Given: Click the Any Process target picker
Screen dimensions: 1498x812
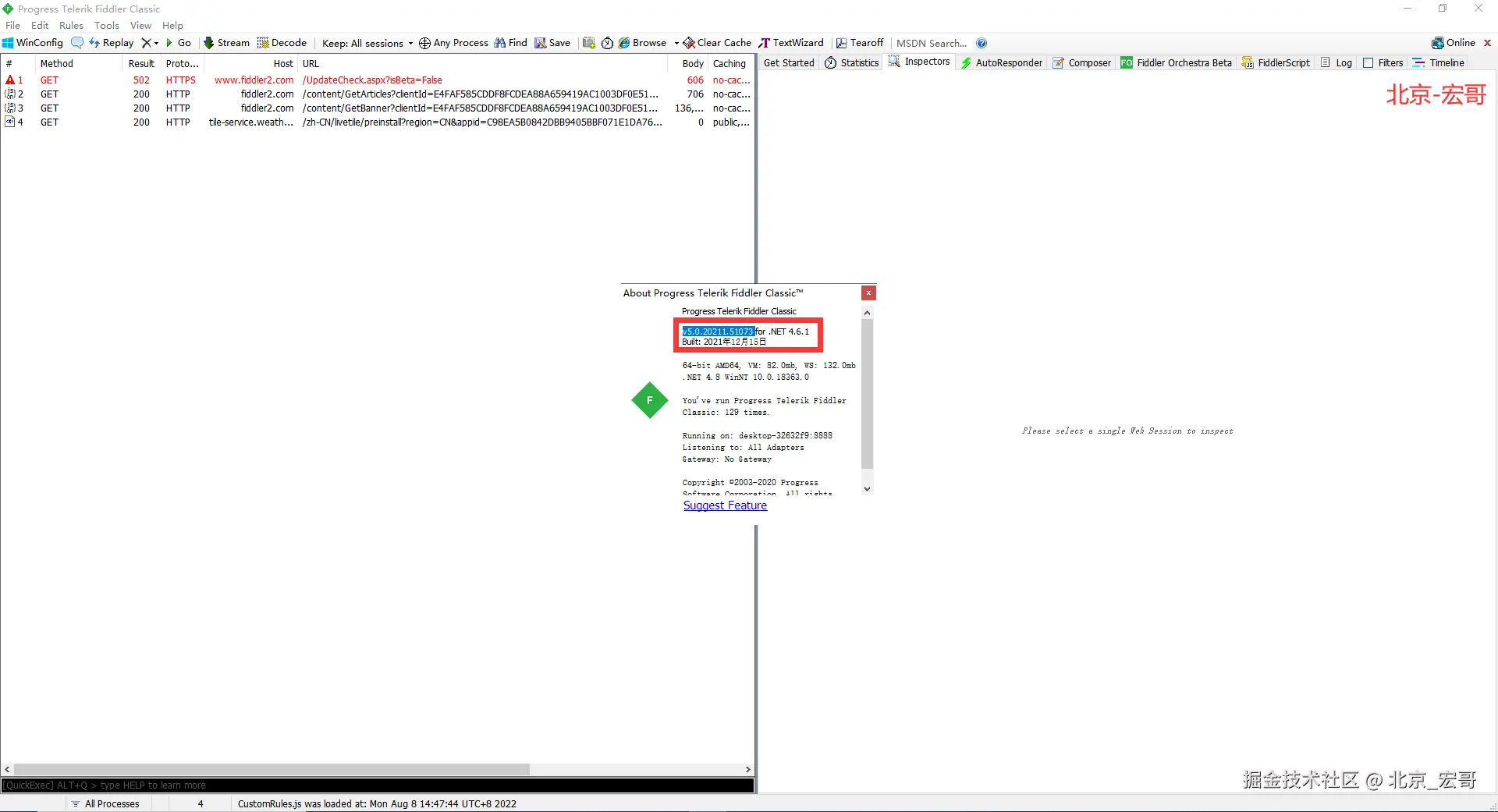Looking at the screenshot, I should (x=453, y=43).
